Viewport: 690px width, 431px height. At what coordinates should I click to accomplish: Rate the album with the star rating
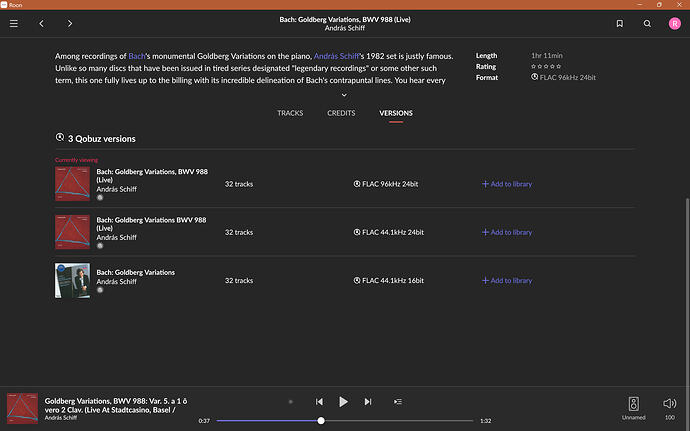tap(546, 66)
